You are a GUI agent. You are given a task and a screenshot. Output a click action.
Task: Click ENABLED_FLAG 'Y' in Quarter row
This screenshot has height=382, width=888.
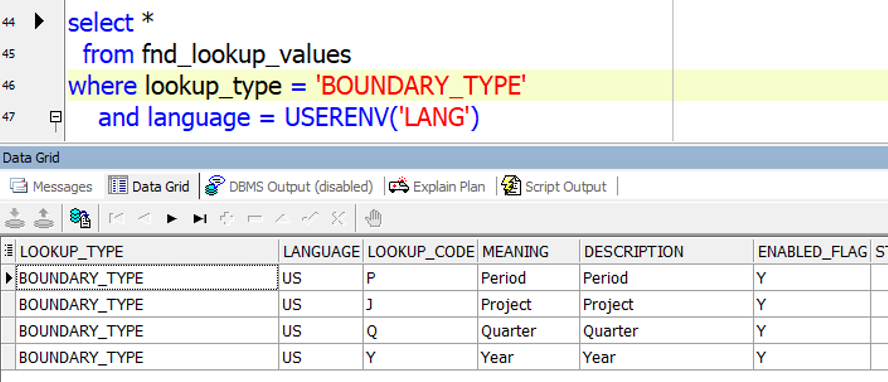[812, 331]
